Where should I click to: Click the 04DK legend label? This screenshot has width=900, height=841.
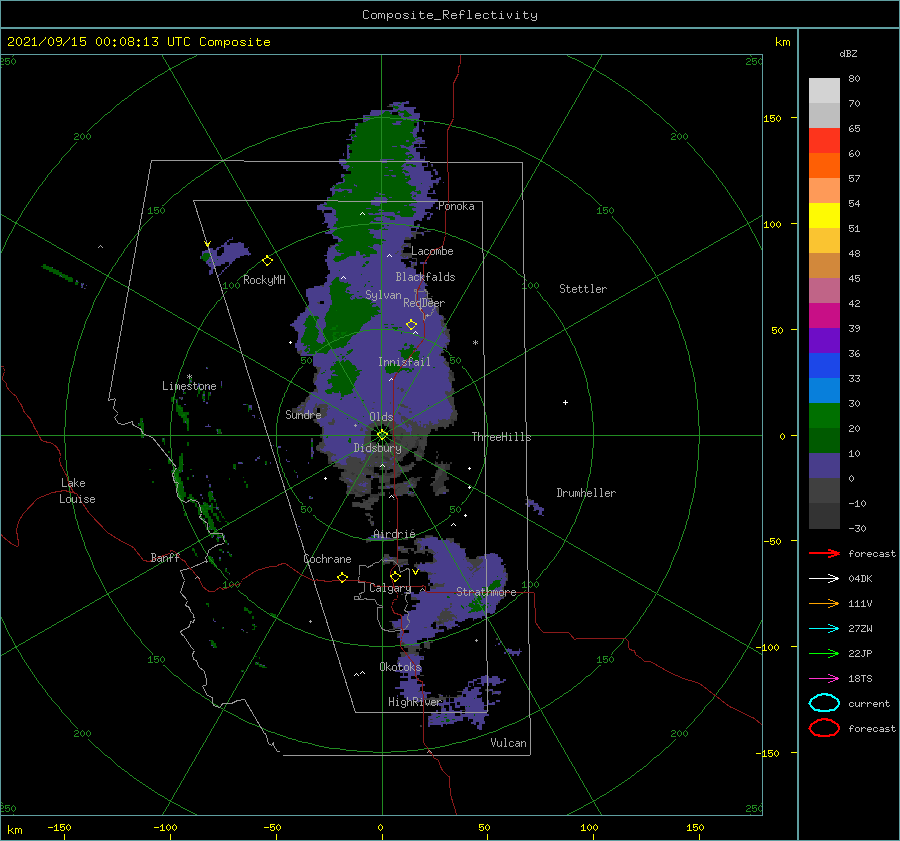coord(860,579)
